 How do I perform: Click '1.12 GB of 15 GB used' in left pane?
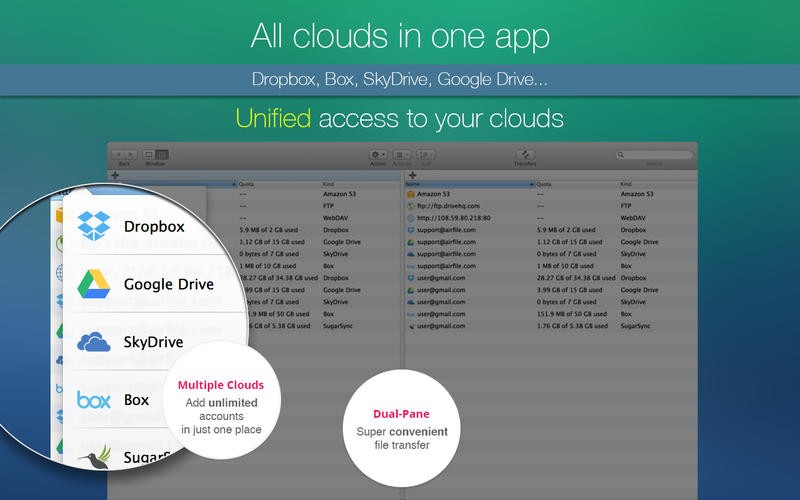click(x=272, y=242)
